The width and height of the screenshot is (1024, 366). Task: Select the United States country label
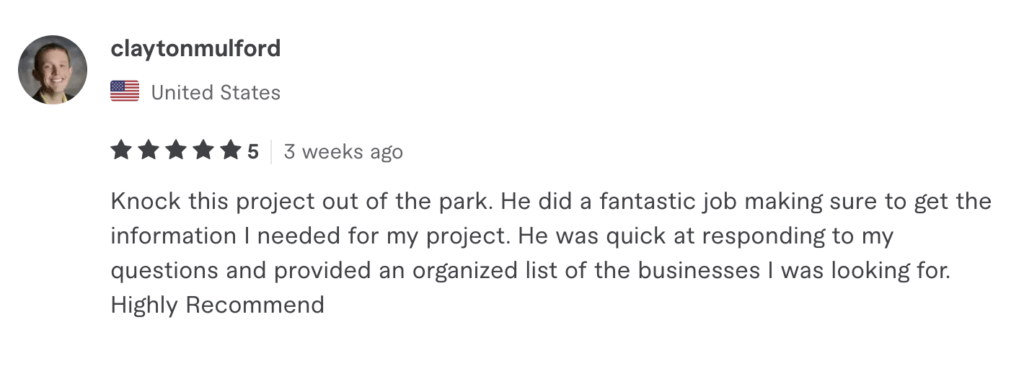pos(216,93)
